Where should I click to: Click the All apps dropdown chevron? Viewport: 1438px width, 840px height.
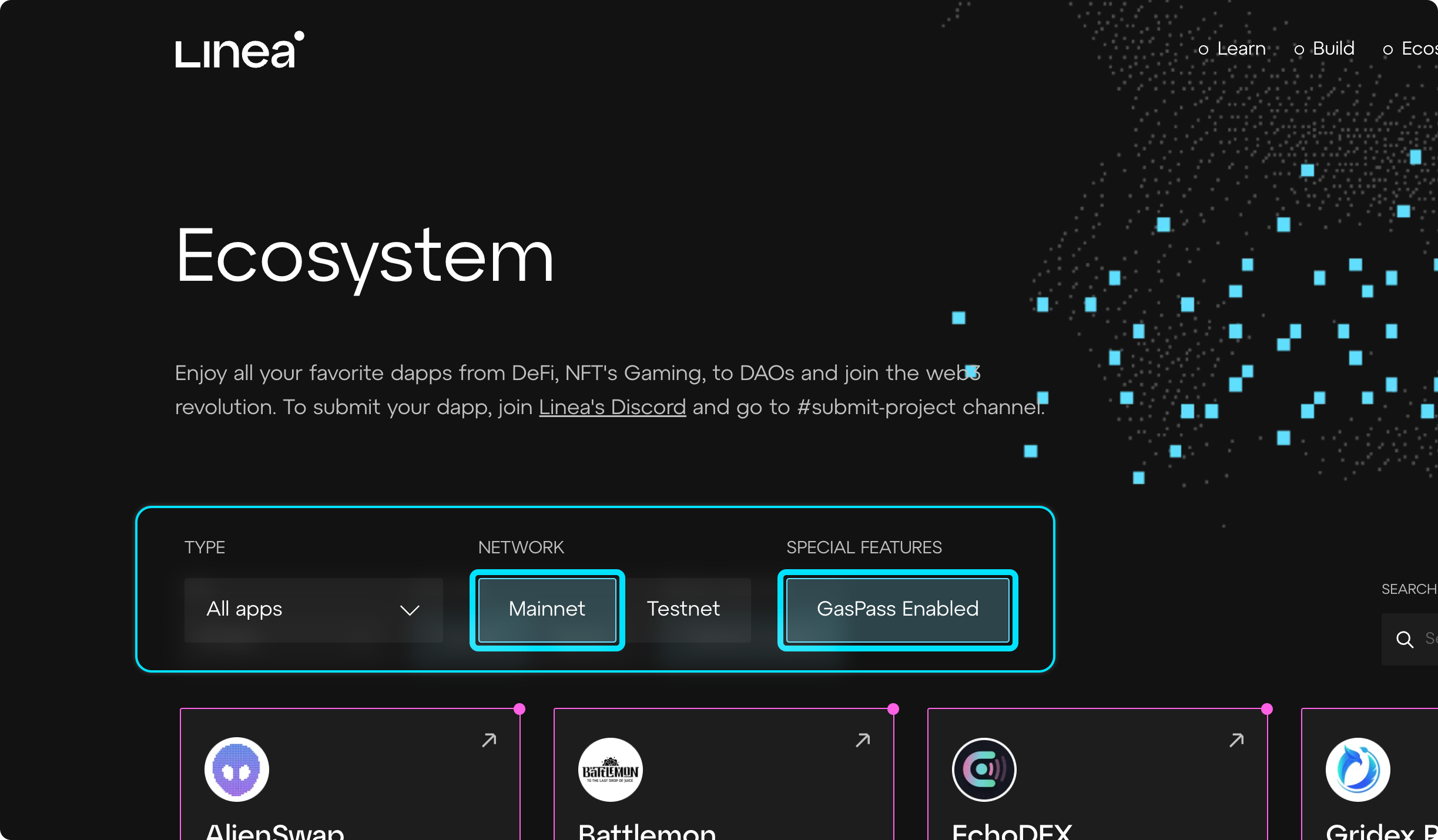(410, 610)
